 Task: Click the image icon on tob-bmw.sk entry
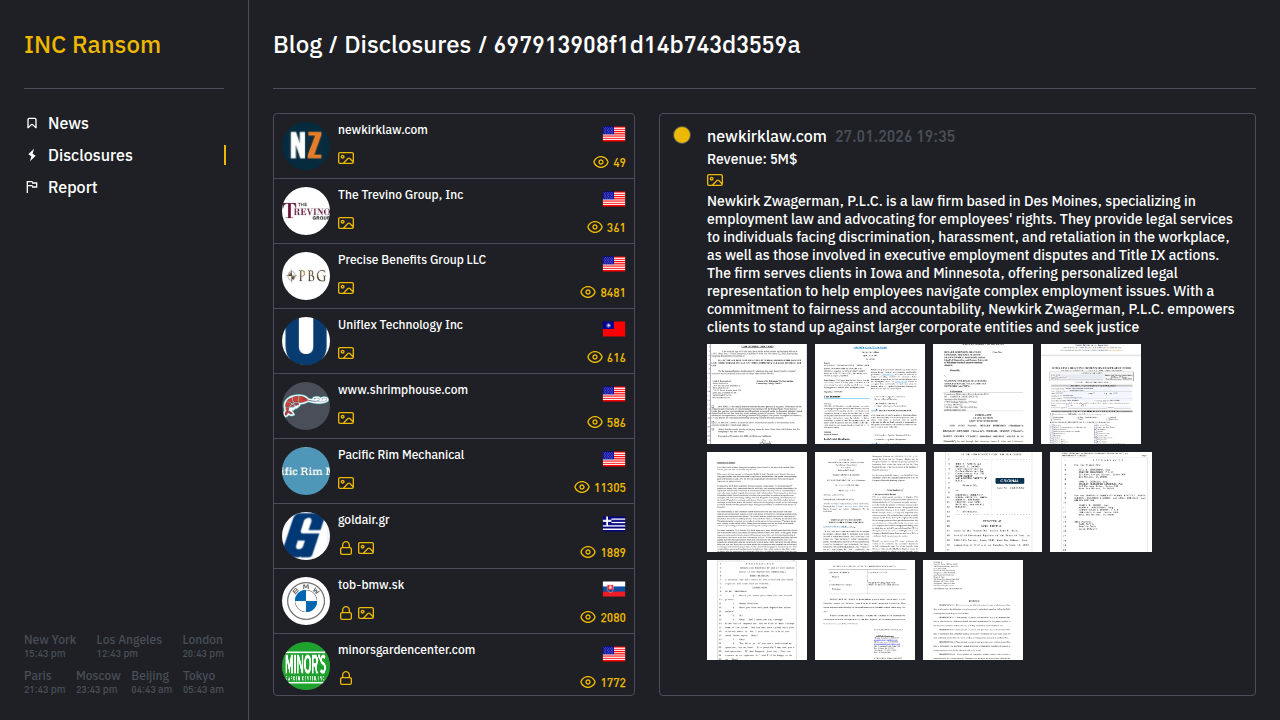pyautogui.click(x=366, y=613)
